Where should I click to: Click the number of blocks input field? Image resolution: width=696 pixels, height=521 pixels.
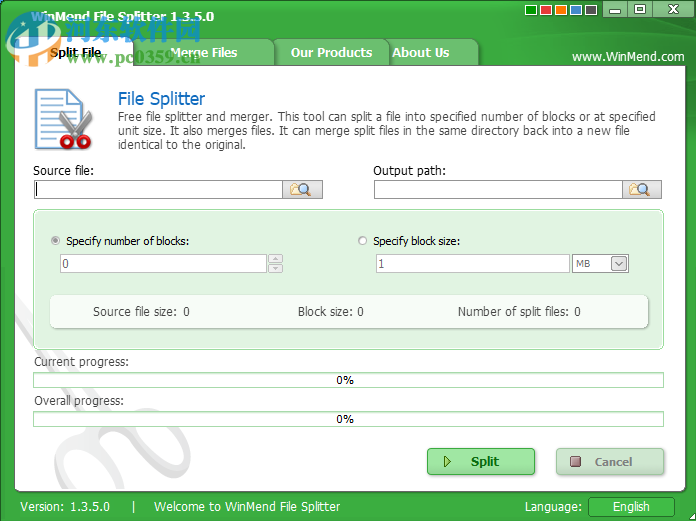163,264
